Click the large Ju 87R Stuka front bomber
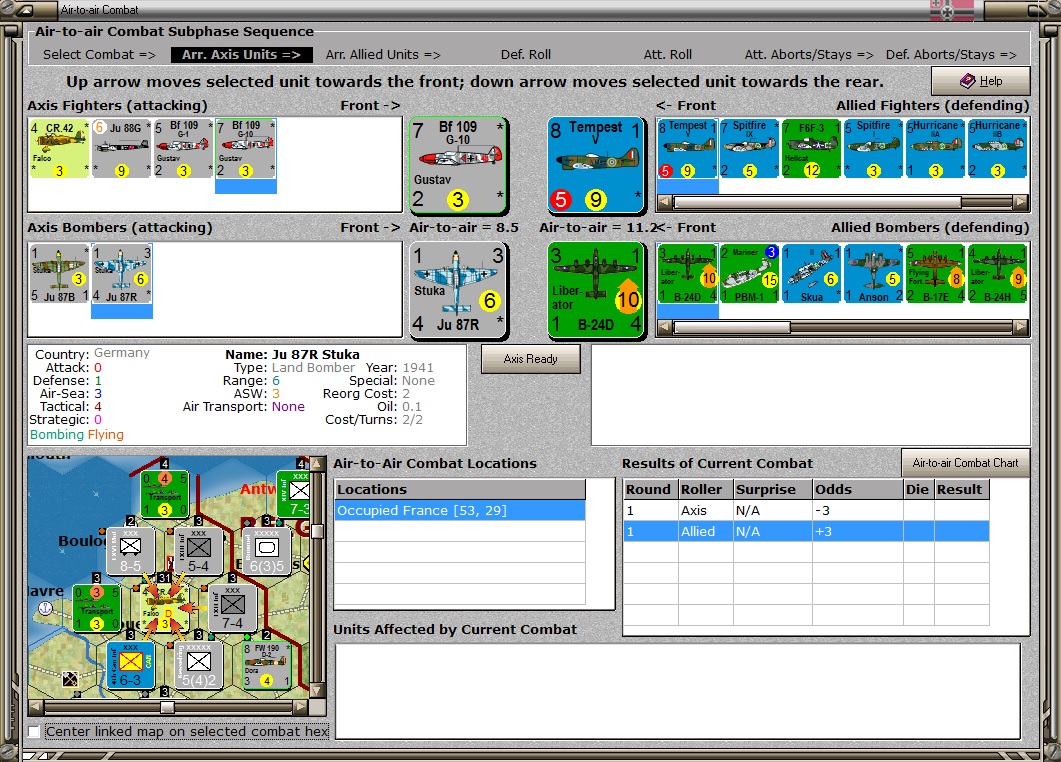Image resolution: width=1061 pixels, height=762 pixels. tap(458, 290)
